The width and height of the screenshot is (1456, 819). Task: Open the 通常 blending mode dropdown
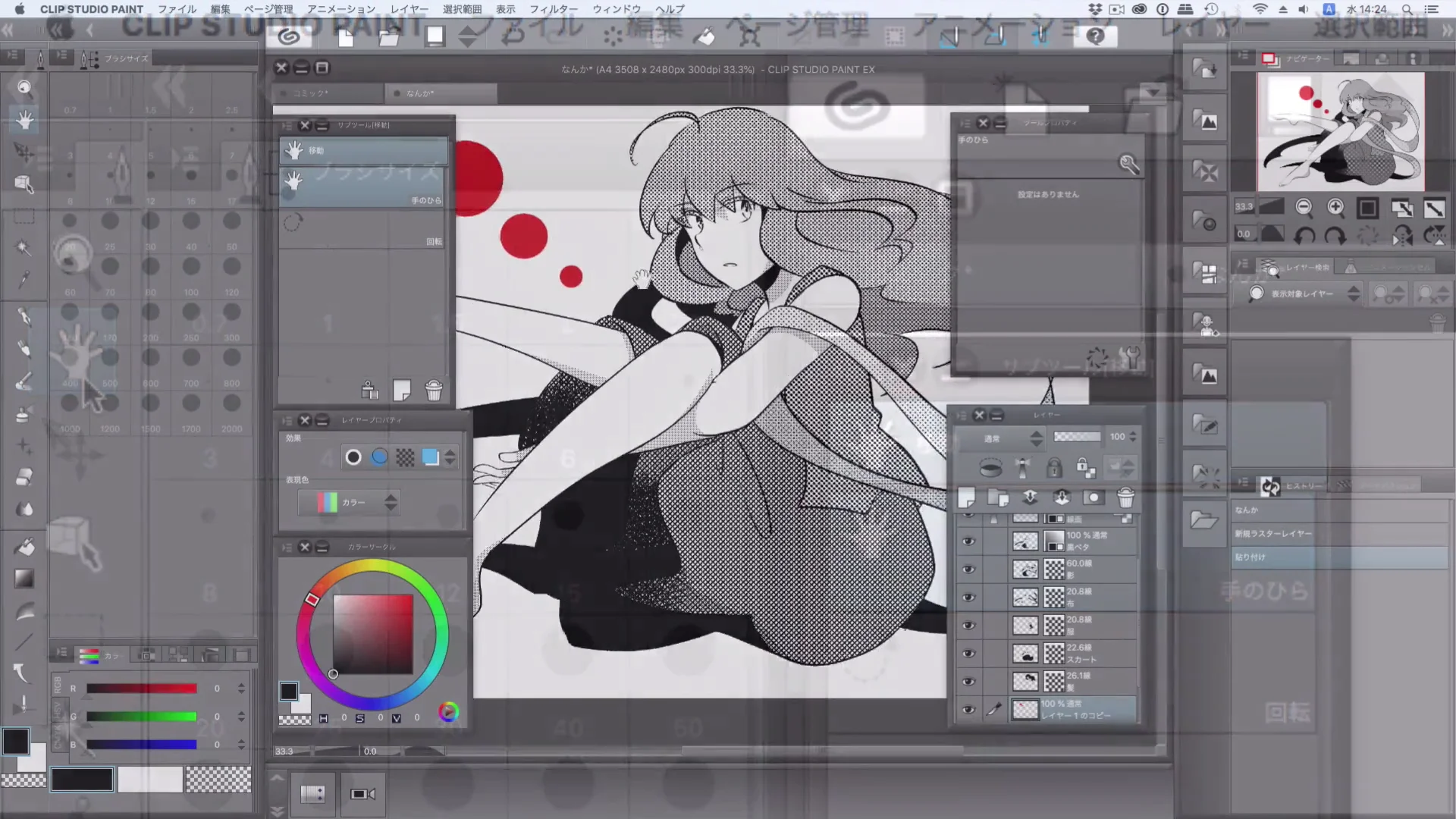[x=1002, y=438]
